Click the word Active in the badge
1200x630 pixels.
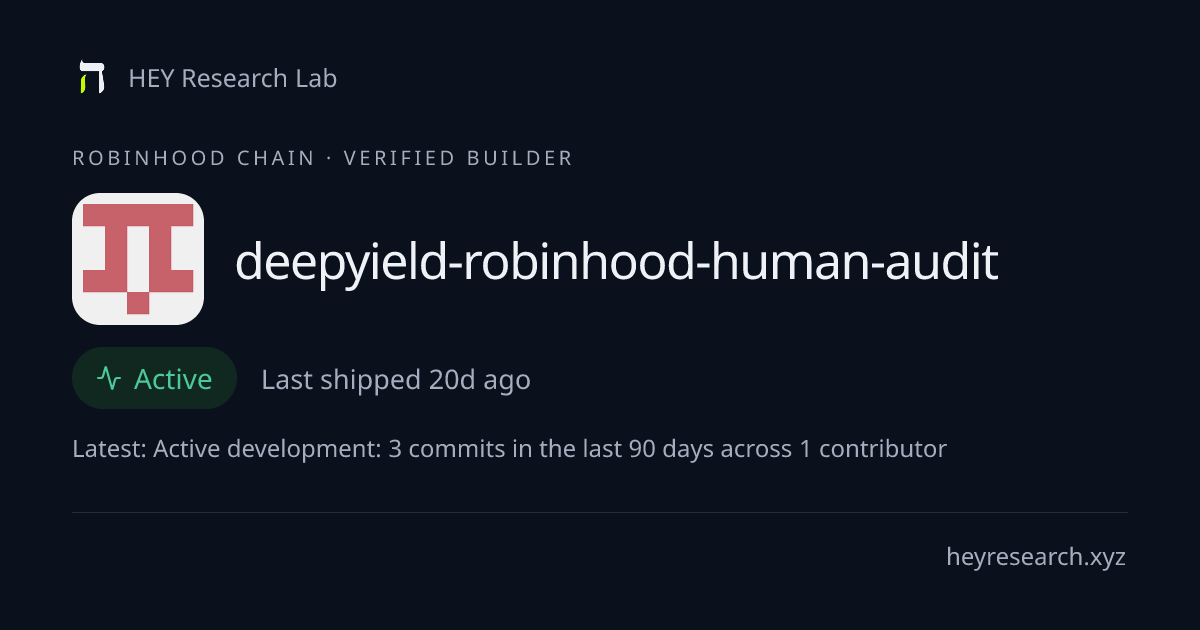(173, 379)
